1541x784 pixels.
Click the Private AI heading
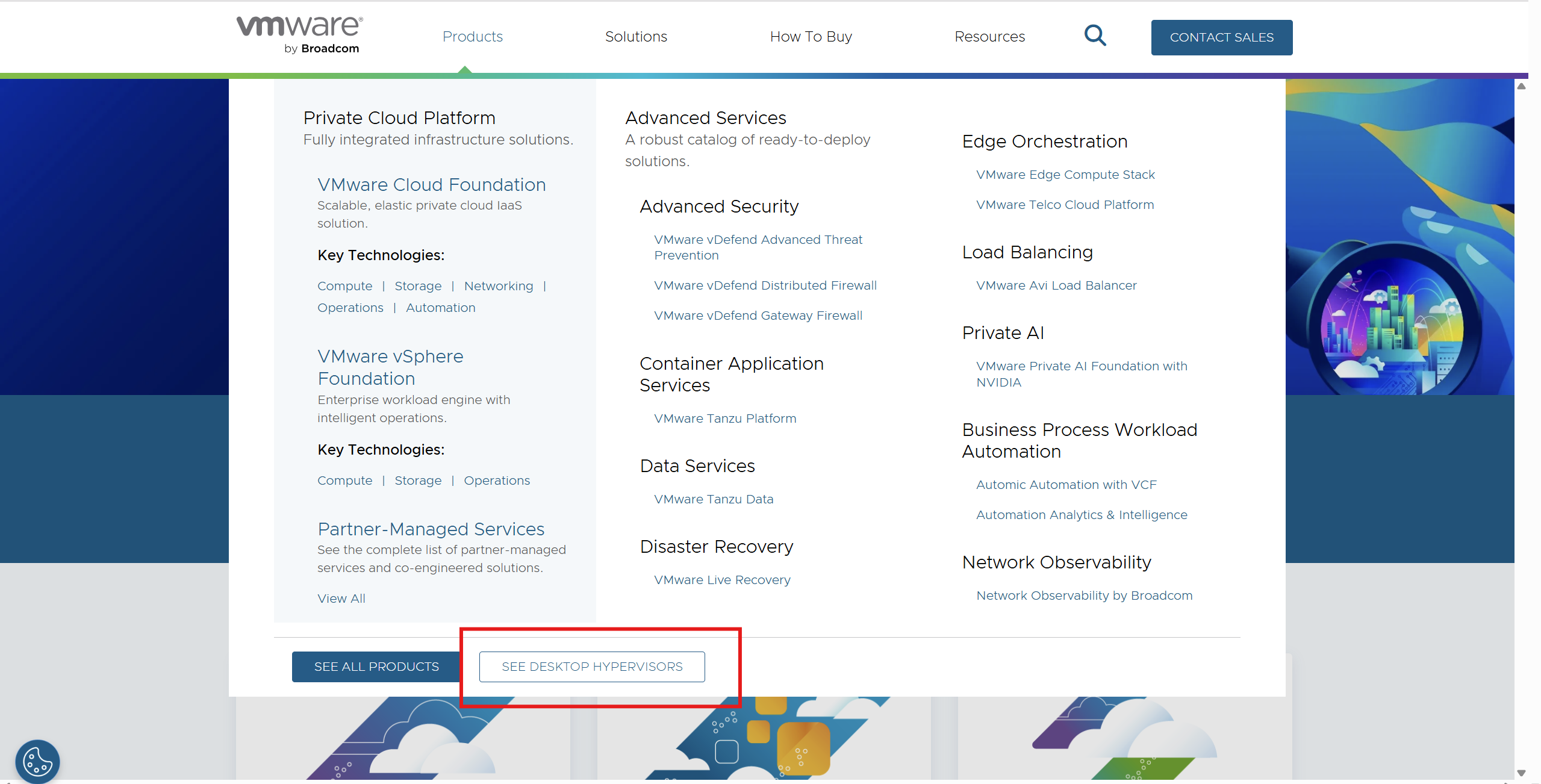(x=1003, y=333)
